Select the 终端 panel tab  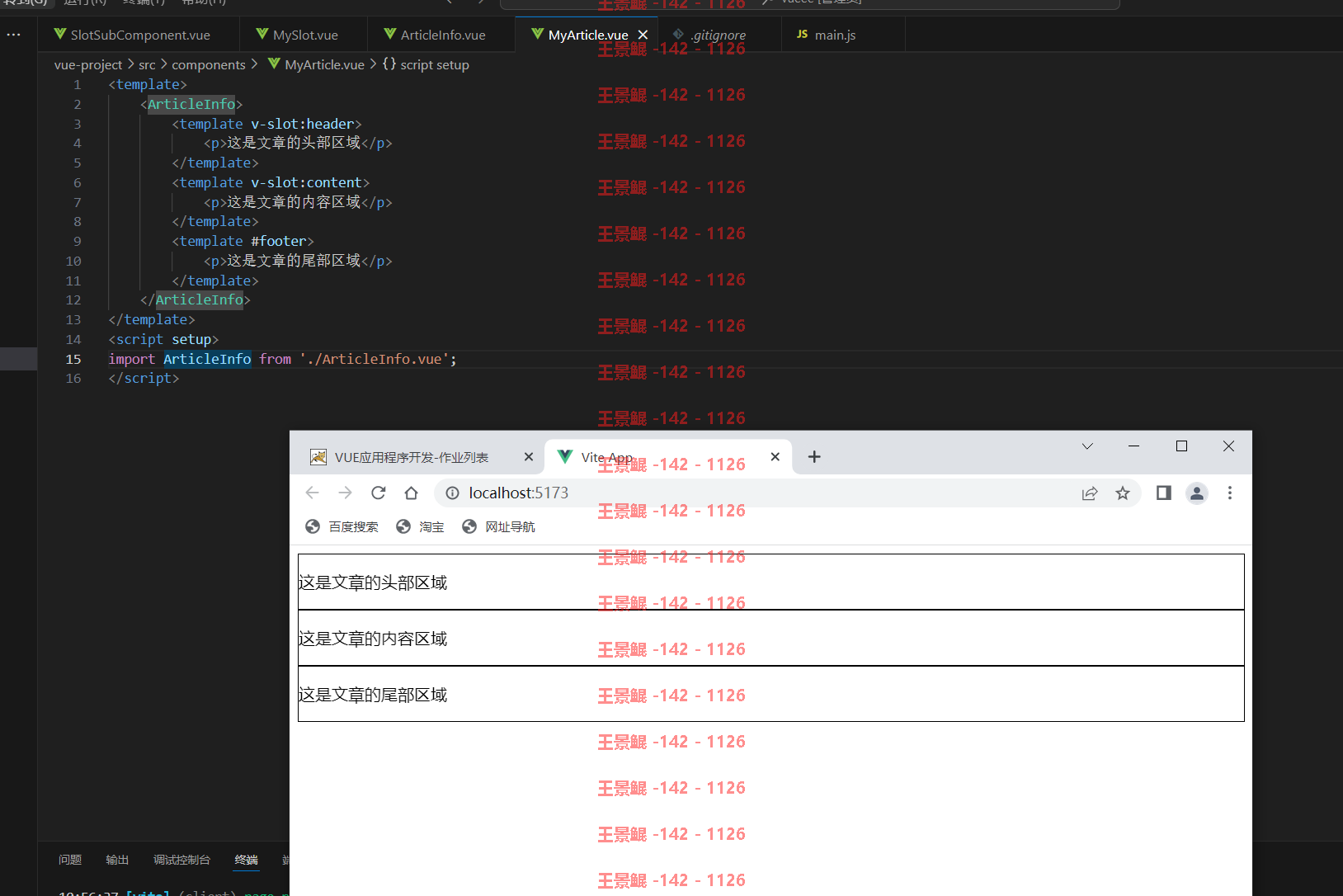[x=246, y=860]
